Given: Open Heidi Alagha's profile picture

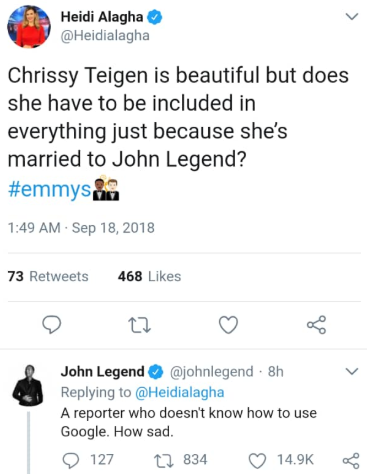Looking at the screenshot, I should [29, 26].
